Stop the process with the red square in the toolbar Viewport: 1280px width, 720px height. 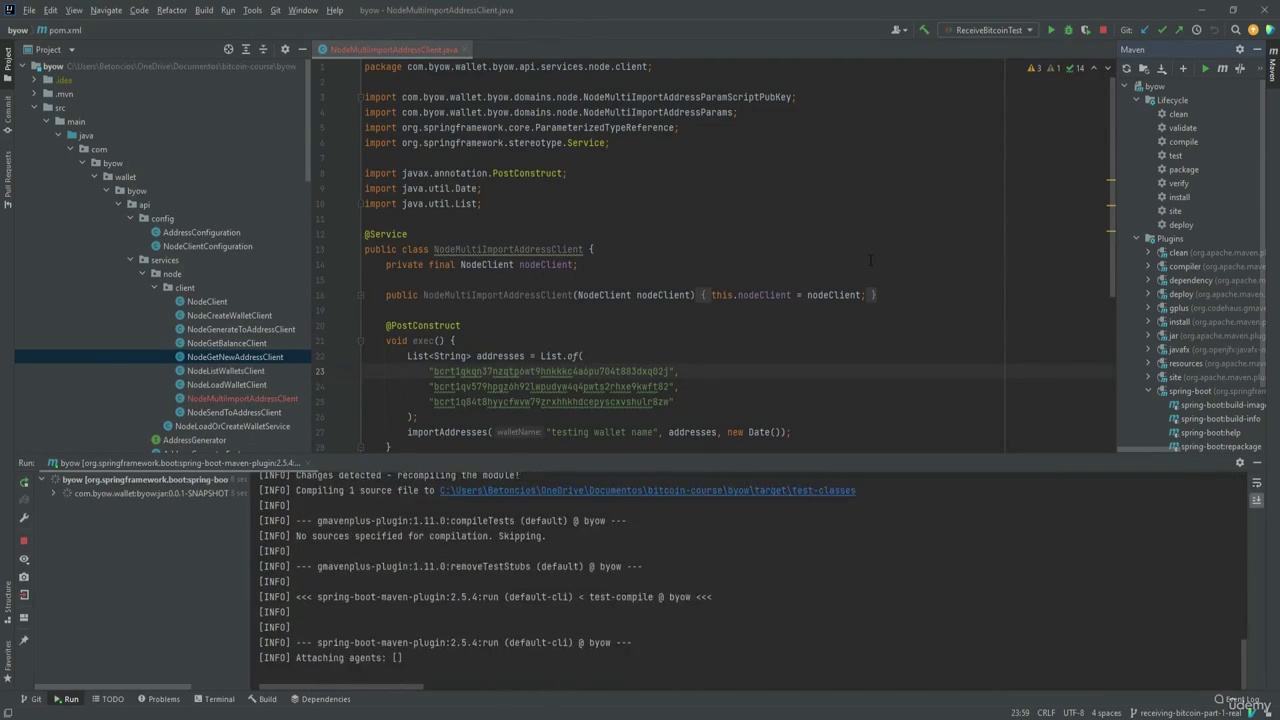(1103, 30)
